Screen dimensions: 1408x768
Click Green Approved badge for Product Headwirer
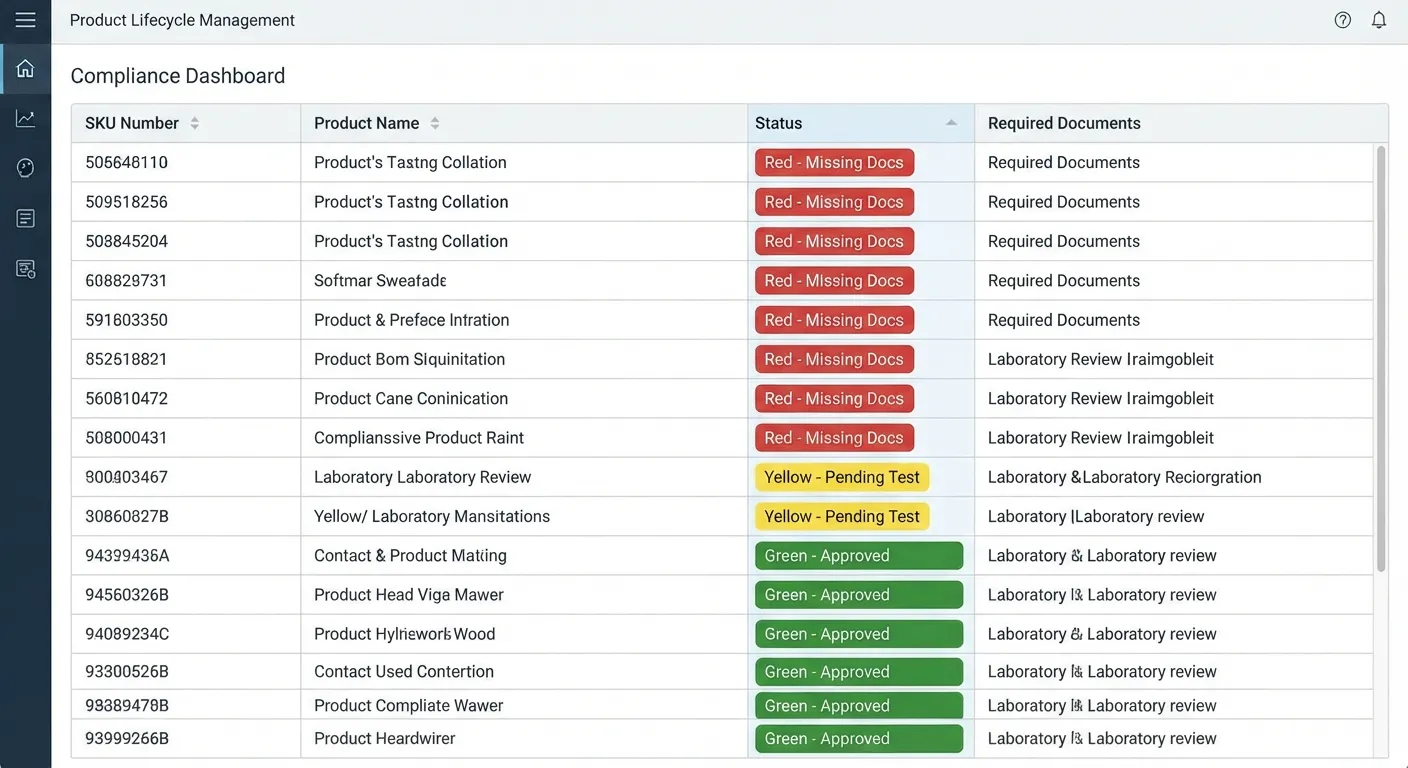[859, 739]
